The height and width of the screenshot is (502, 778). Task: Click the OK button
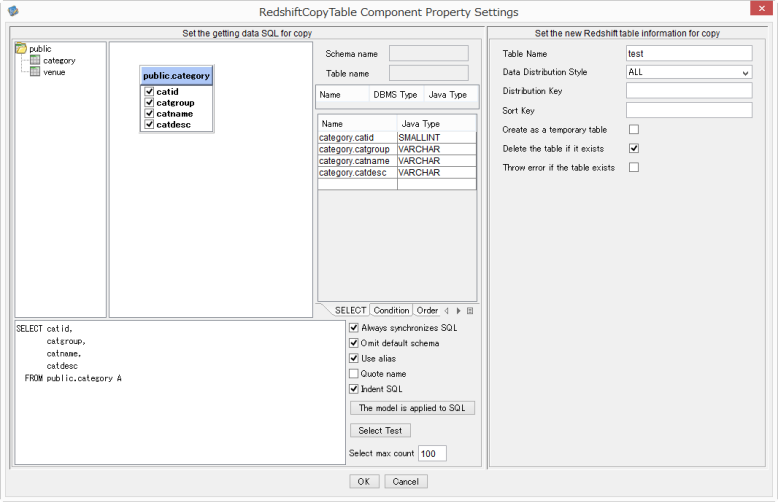pyautogui.click(x=364, y=481)
